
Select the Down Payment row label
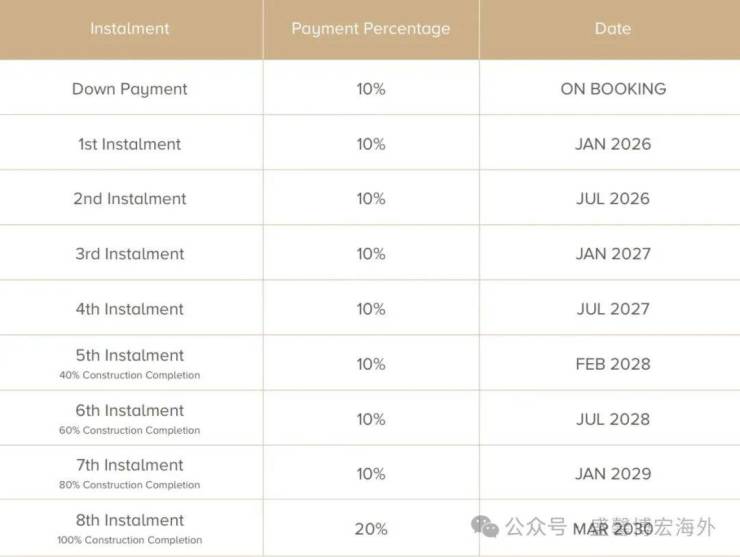pyautogui.click(x=130, y=89)
